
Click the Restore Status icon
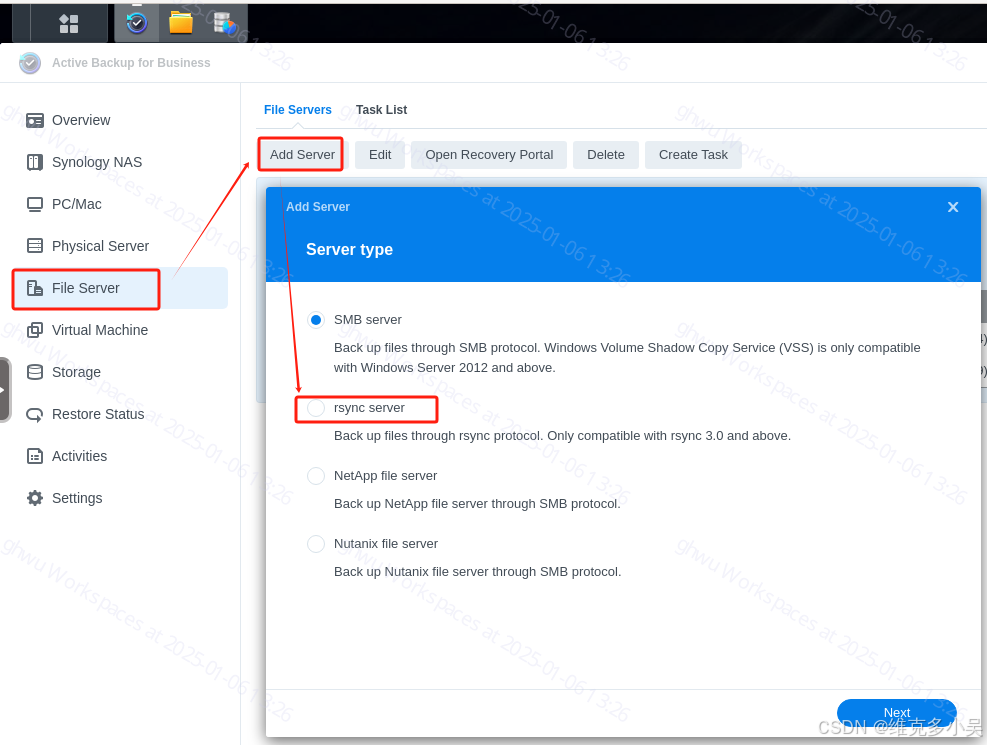(x=35, y=415)
